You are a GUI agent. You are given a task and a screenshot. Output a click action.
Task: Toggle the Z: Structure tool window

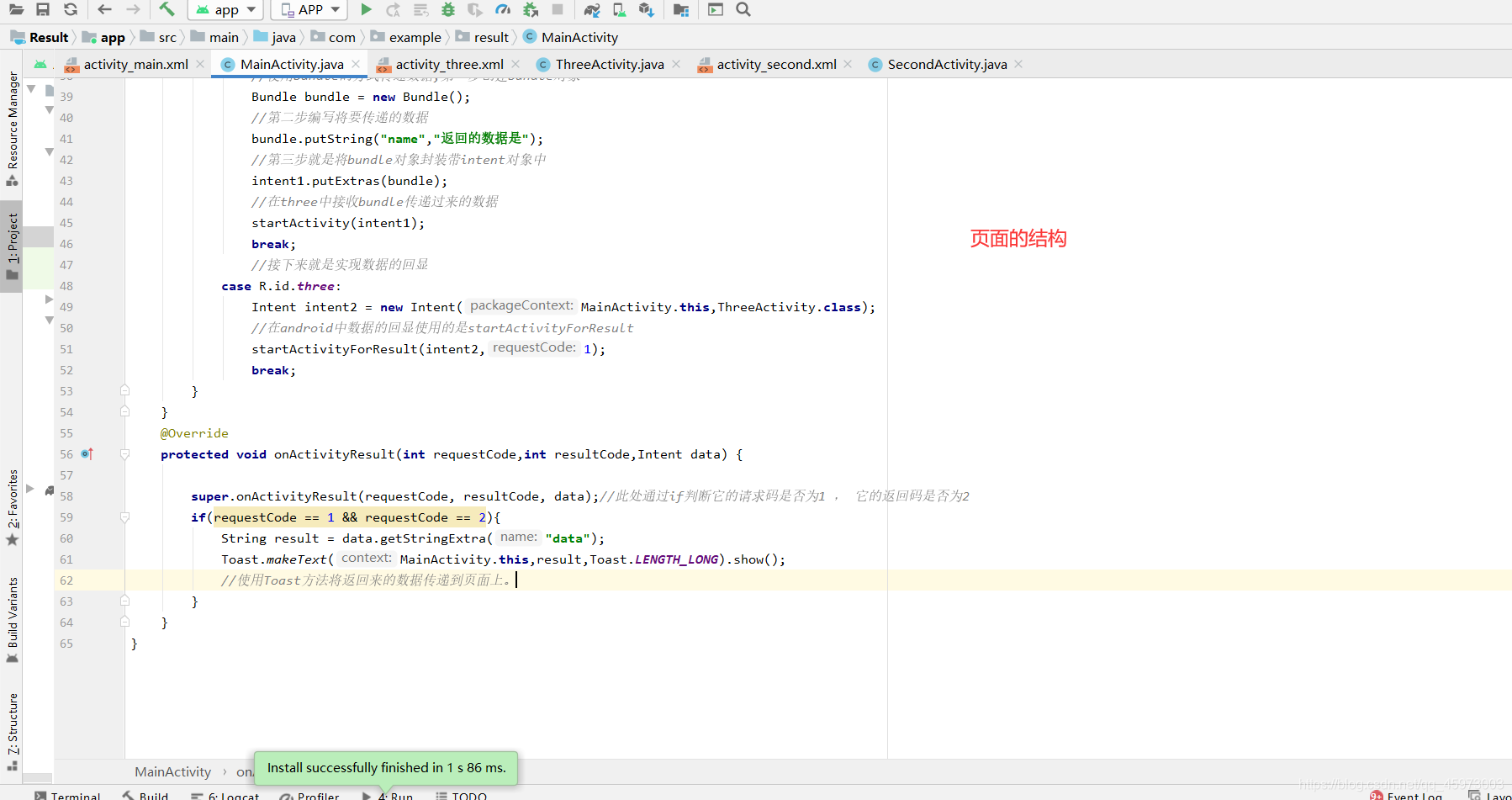12,732
